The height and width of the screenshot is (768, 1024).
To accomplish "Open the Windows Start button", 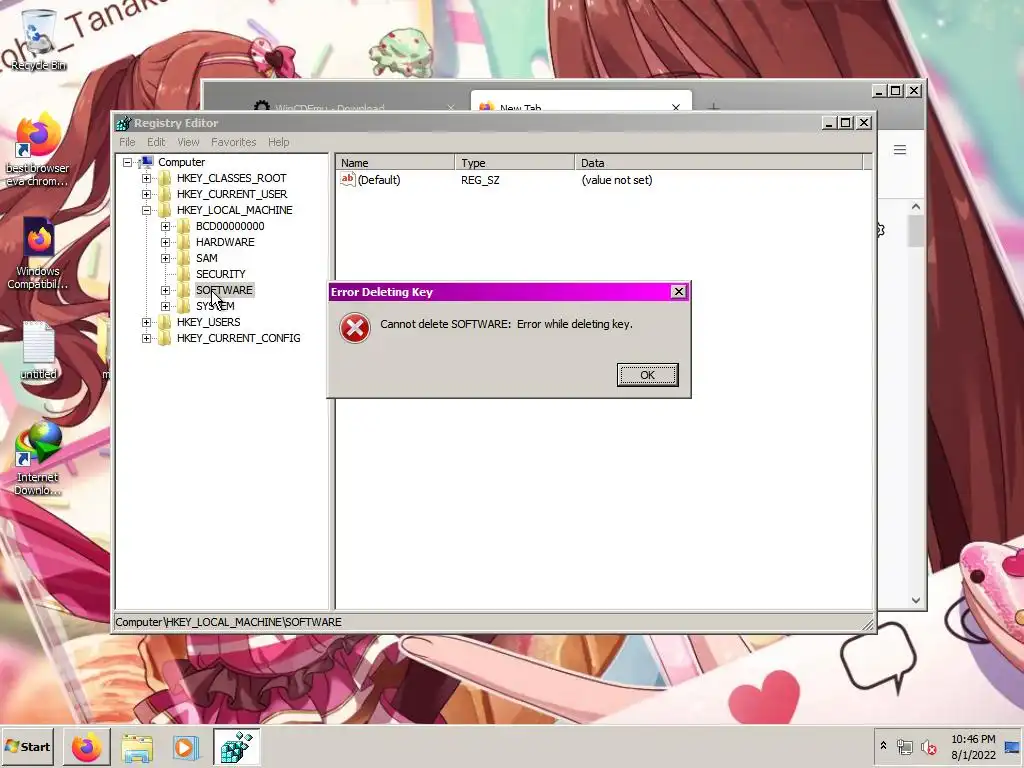I will [x=28, y=746].
